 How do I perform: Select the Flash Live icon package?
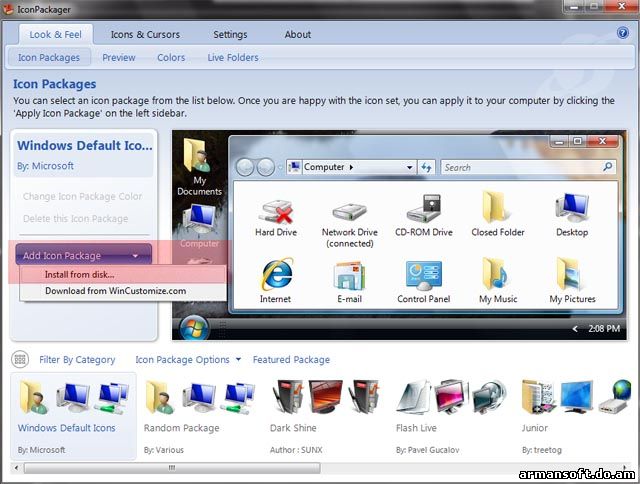(x=451, y=416)
